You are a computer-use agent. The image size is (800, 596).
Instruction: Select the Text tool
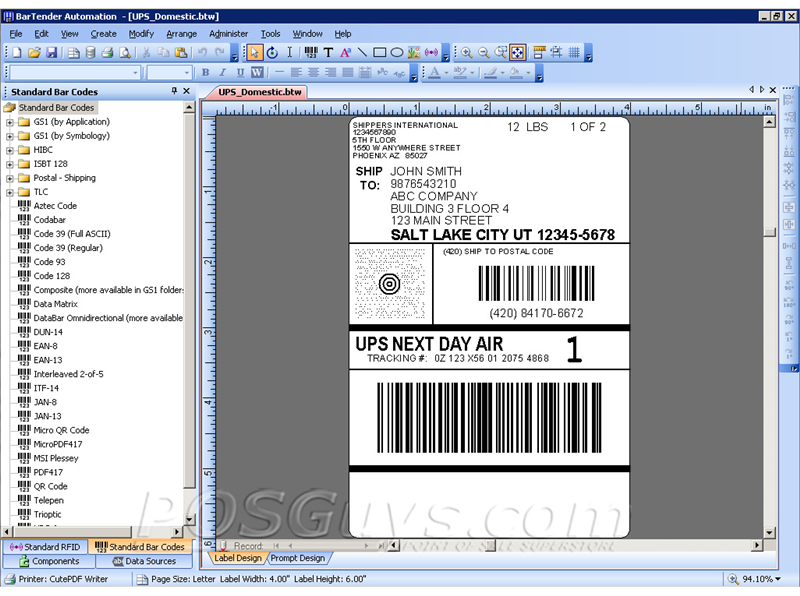[x=327, y=51]
